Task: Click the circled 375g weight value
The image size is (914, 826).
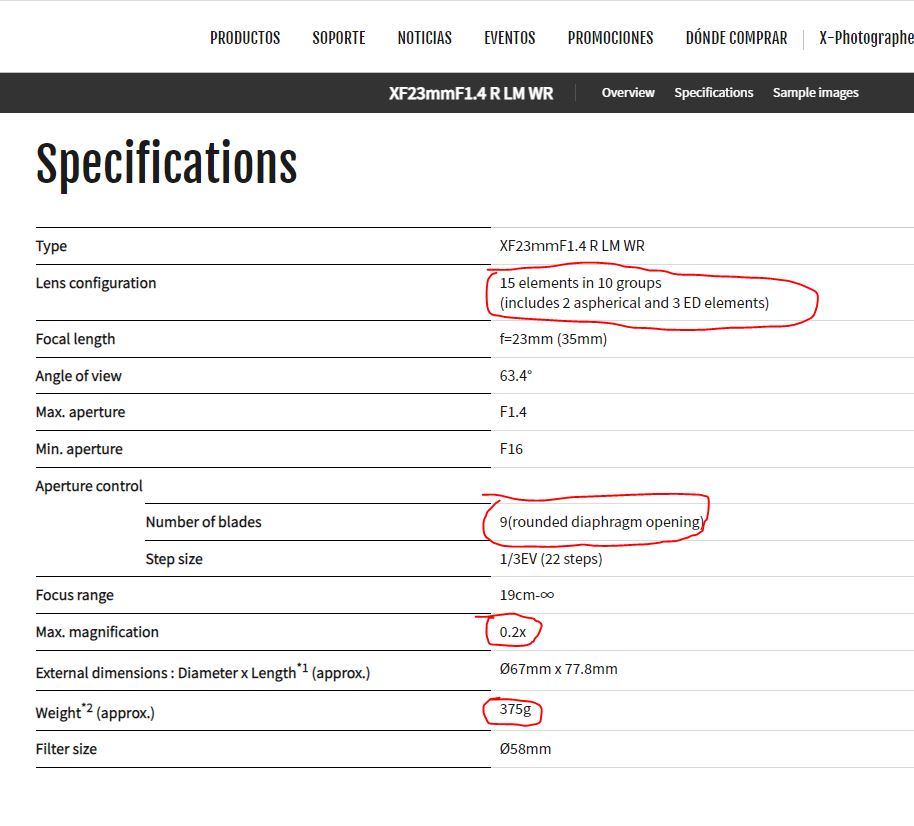Action: [x=514, y=711]
